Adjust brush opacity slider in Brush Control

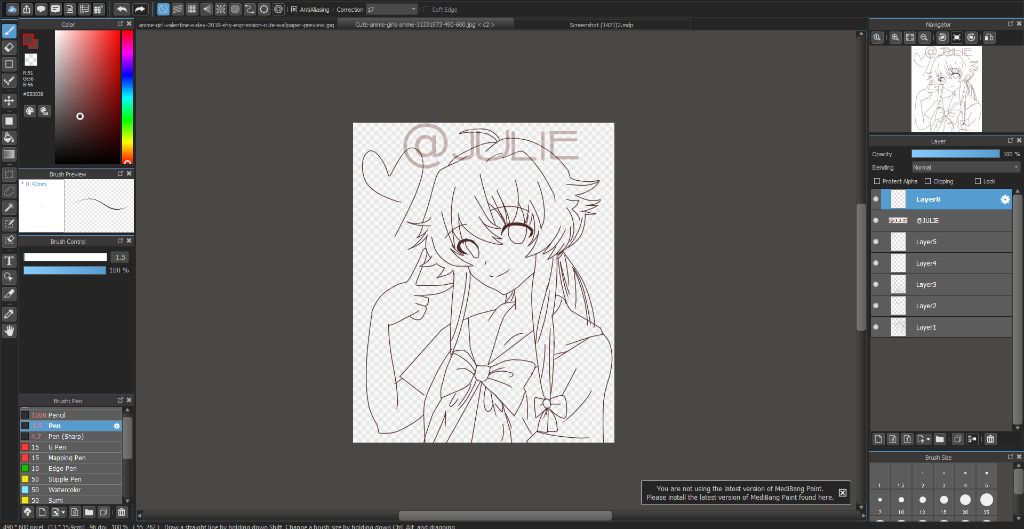click(x=65, y=270)
